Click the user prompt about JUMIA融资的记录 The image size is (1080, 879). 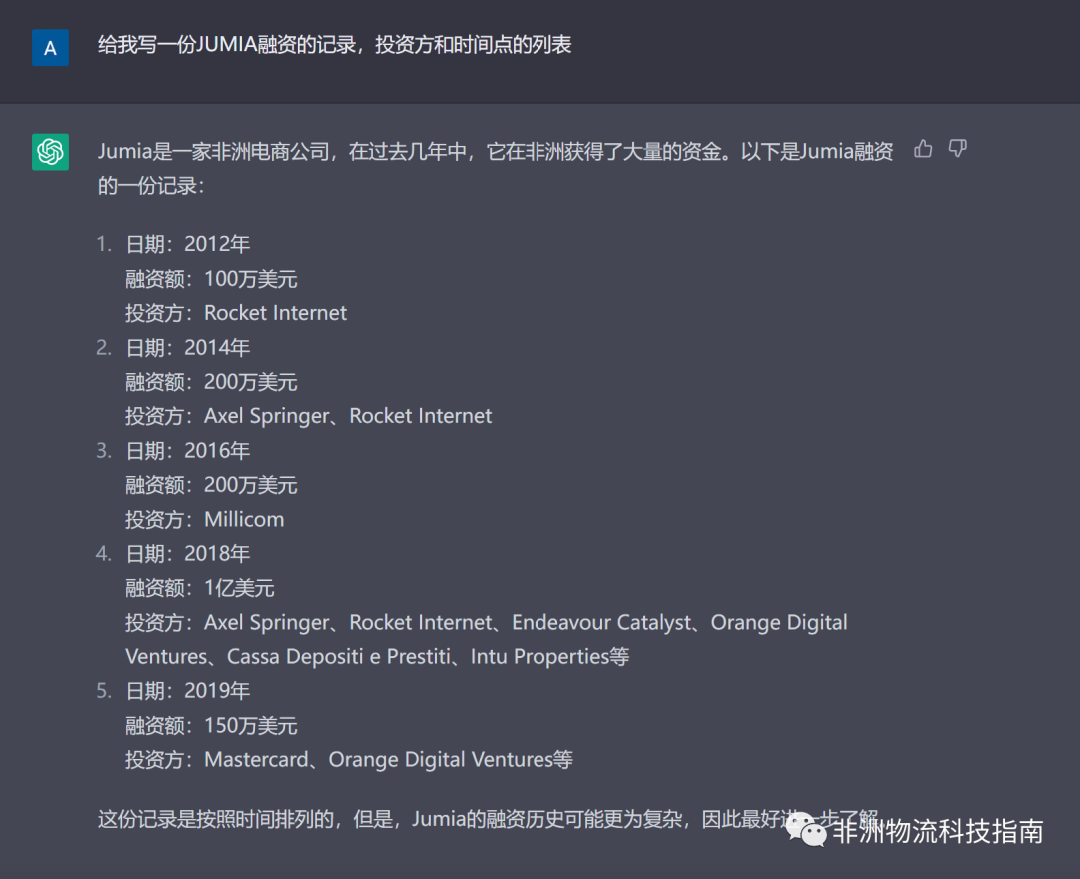point(335,45)
